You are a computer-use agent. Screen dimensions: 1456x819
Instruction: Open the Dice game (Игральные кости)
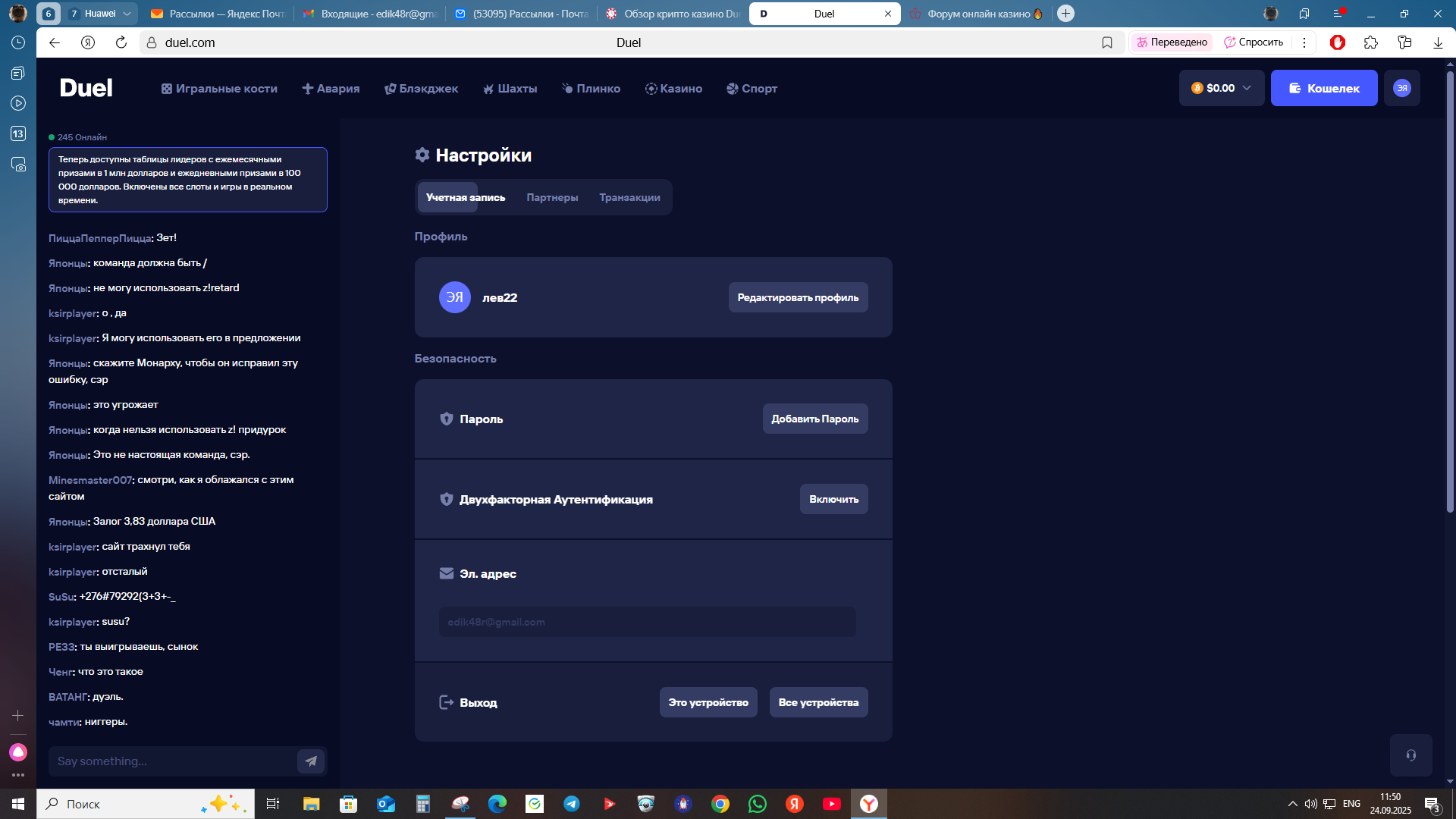tap(219, 89)
